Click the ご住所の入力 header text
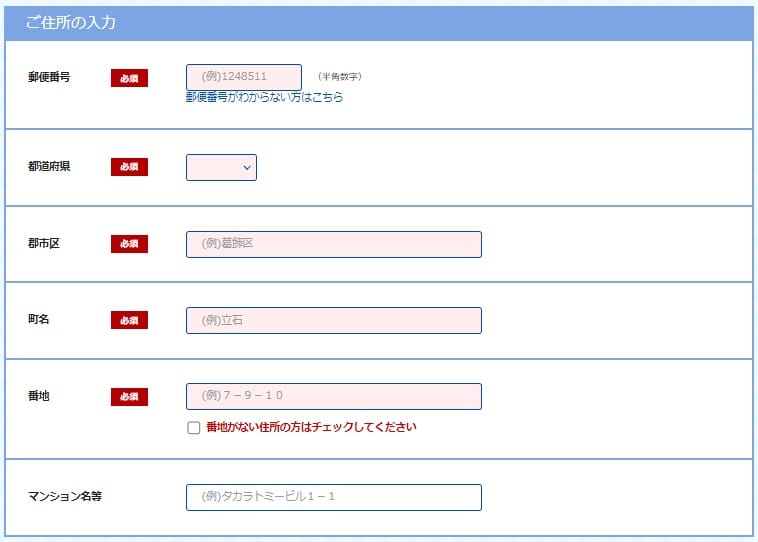The width and height of the screenshot is (758, 542). click(x=71, y=23)
